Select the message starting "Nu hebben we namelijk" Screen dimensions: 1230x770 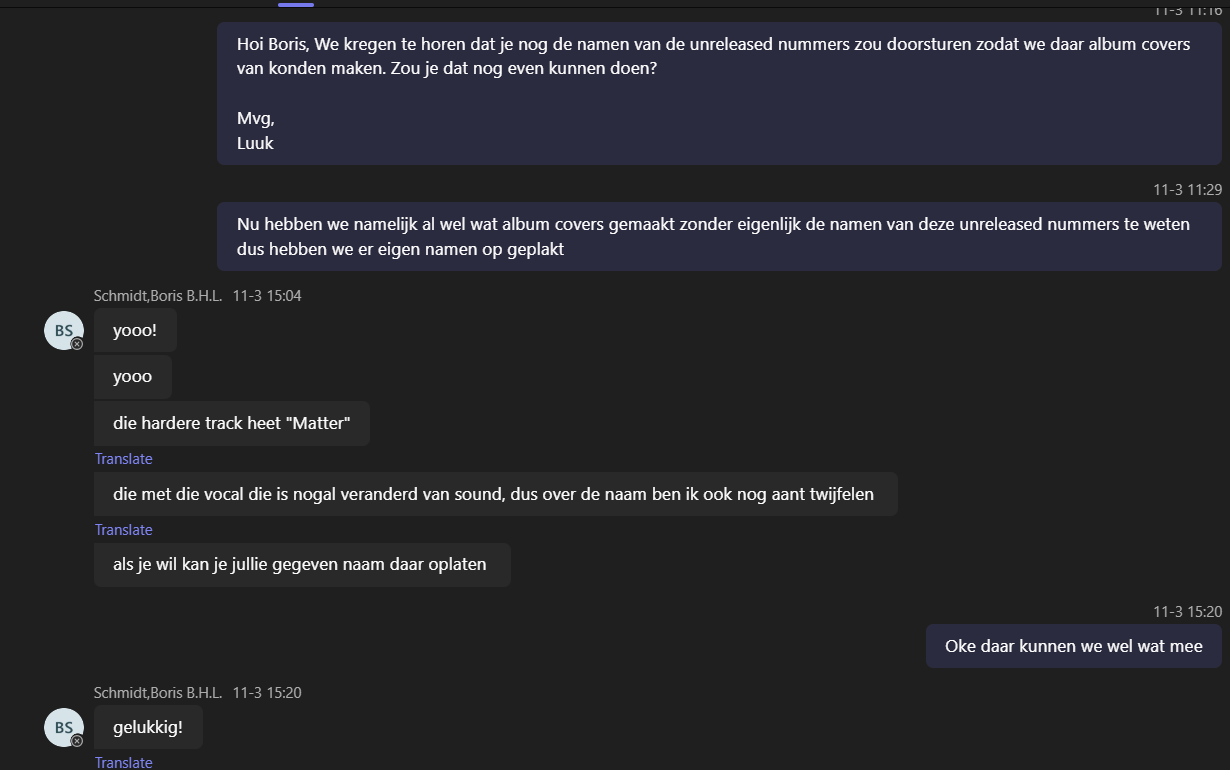(x=718, y=236)
